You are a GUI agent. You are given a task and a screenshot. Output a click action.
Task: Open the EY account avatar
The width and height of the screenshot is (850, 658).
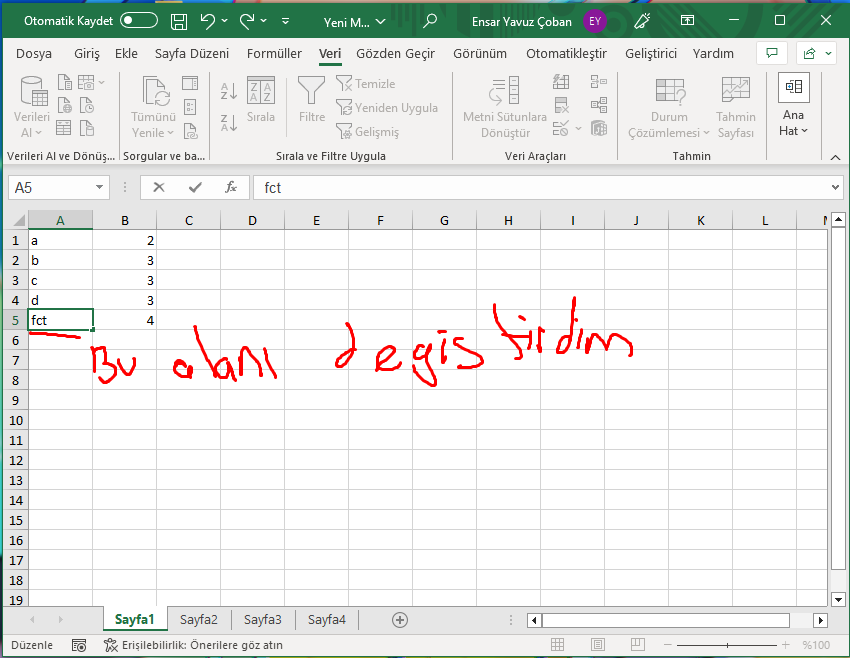tap(595, 22)
